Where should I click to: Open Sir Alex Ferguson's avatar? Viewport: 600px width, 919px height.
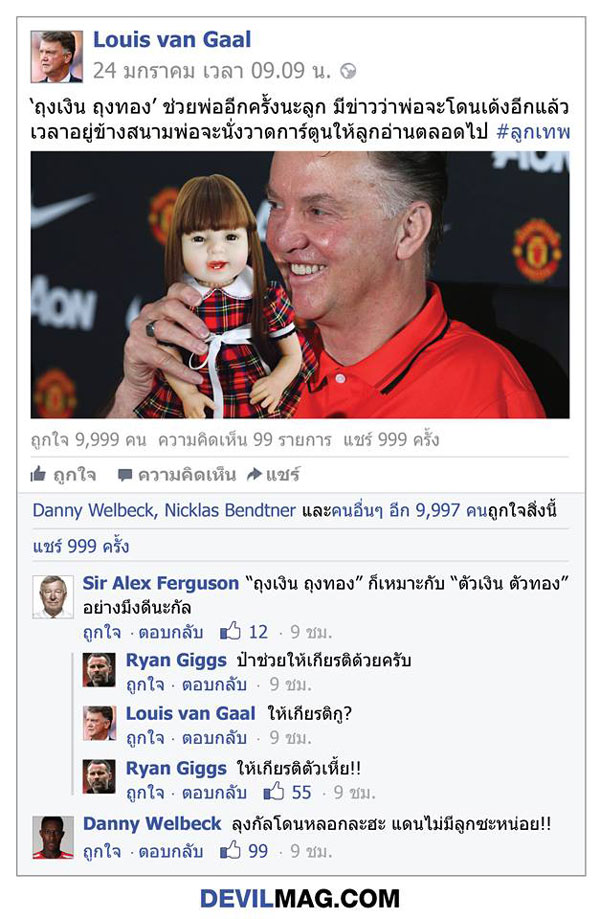point(53,597)
